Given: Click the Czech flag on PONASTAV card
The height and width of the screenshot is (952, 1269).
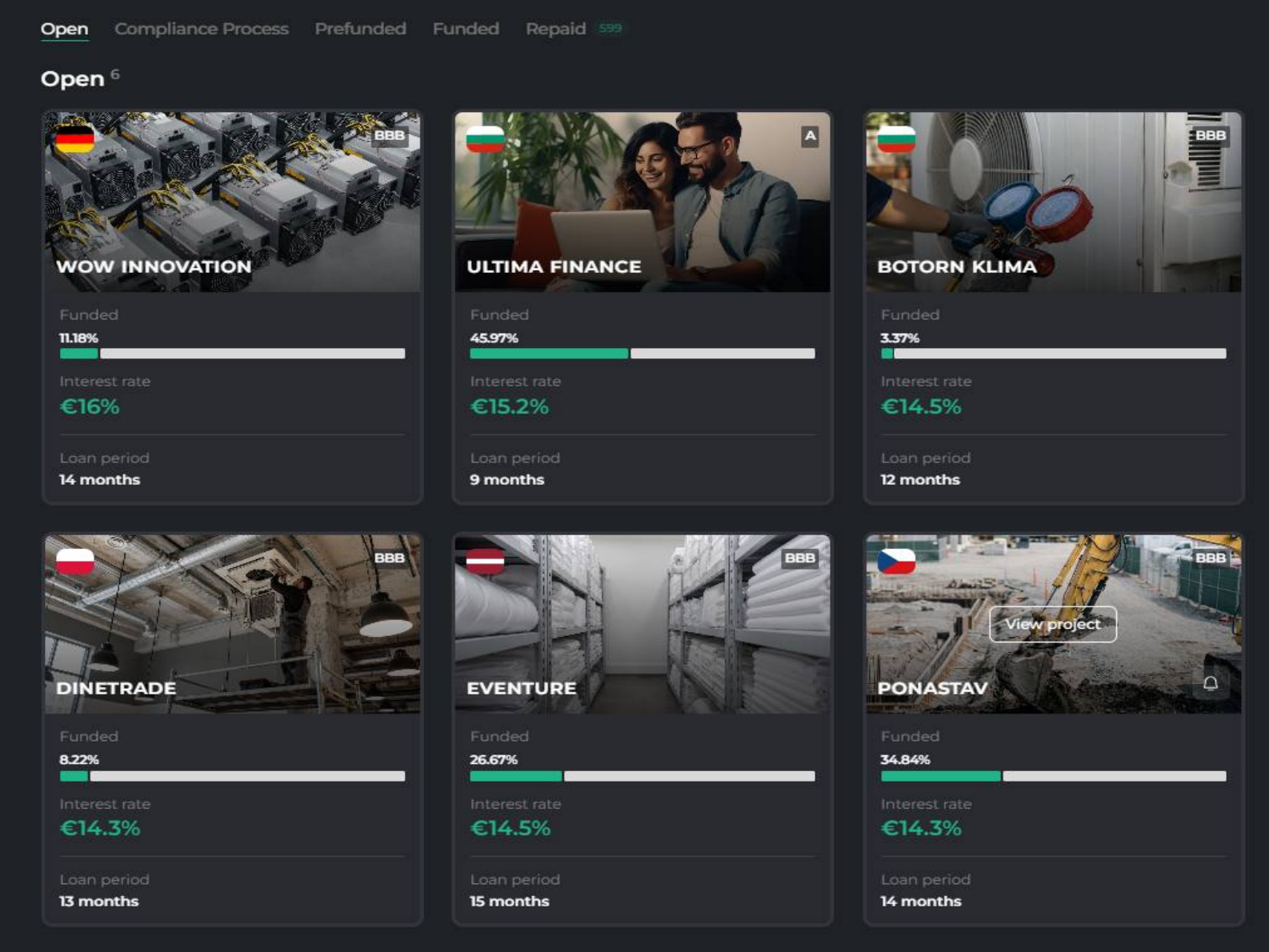Looking at the screenshot, I should click(x=896, y=562).
